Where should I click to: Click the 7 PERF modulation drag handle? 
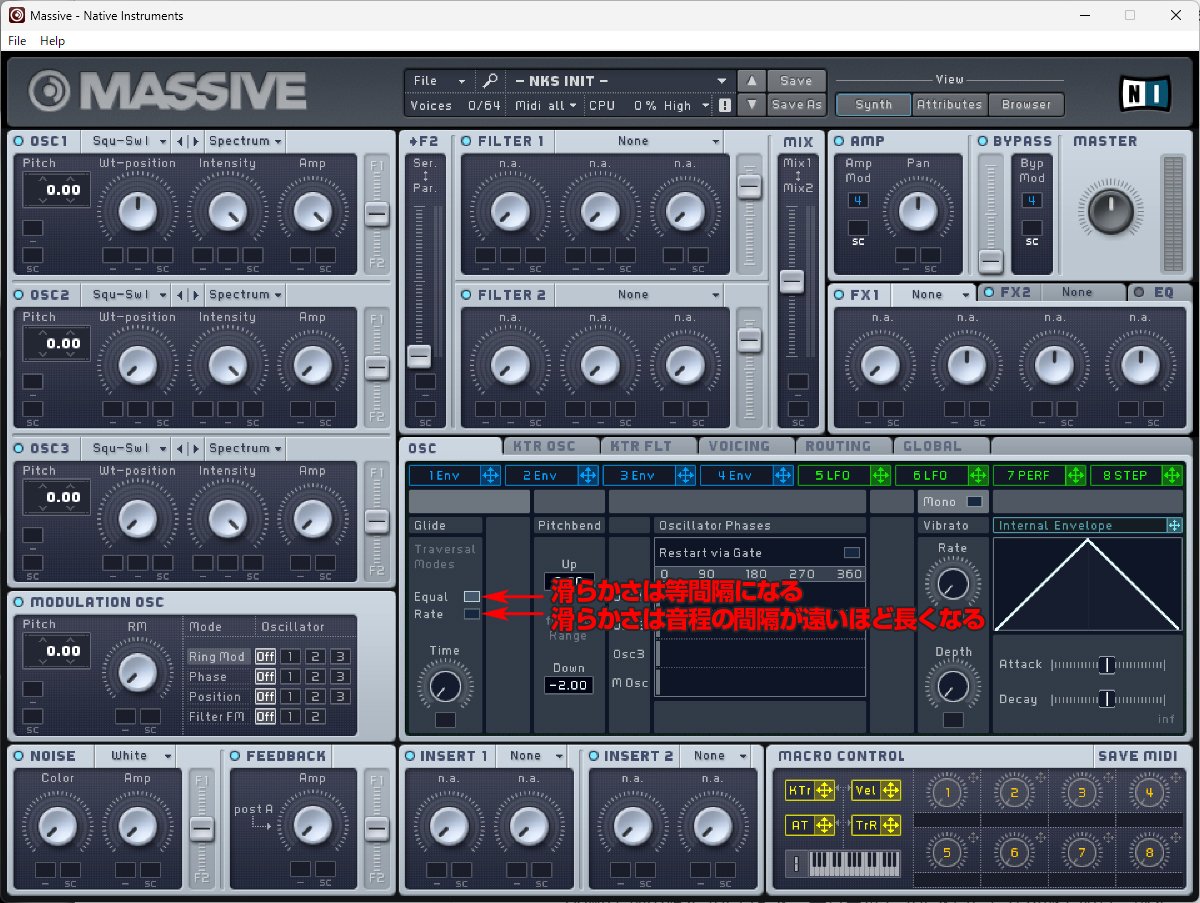point(1076,475)
